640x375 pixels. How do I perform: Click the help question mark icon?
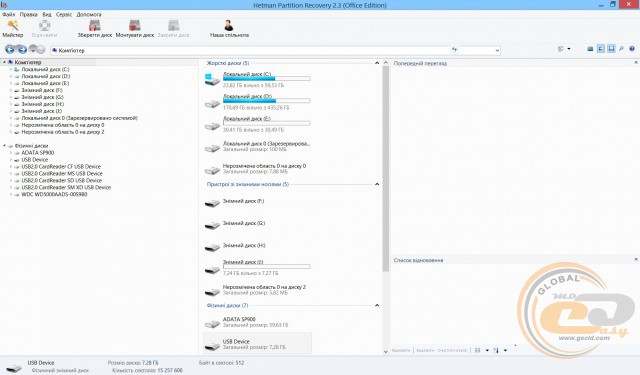(x=632, y=49)
